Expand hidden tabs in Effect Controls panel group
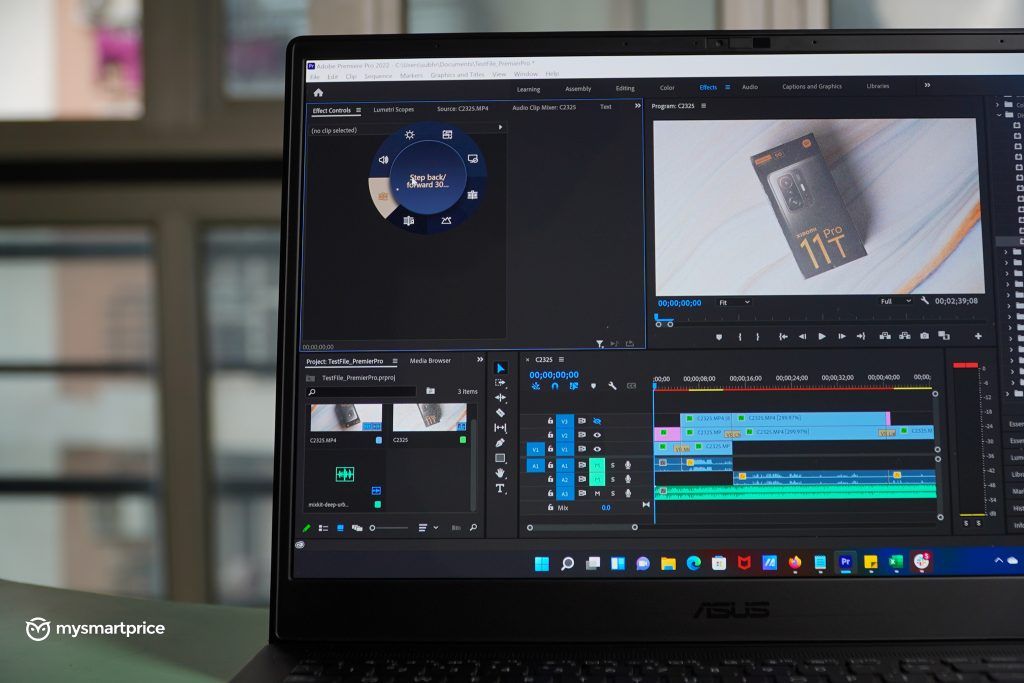The image size is (1024, 683). pyautogui.click(x=637, y=106)
